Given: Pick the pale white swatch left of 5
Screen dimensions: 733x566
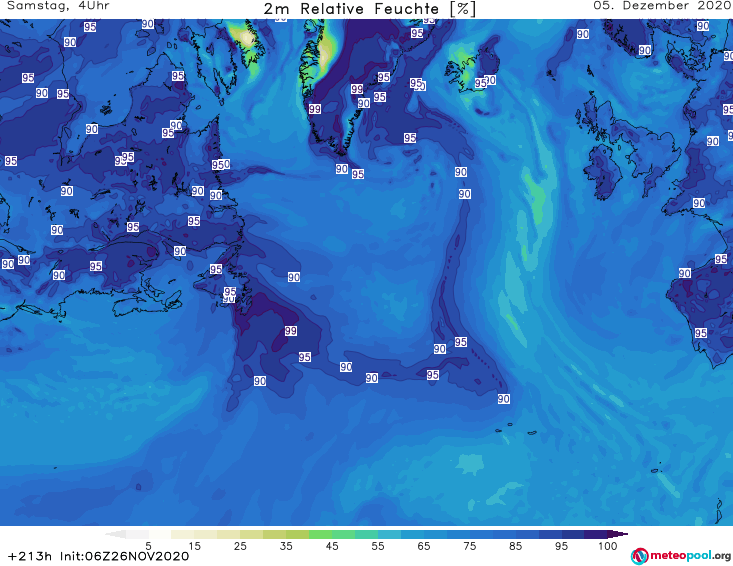Looking at the screenshot, I should pos(137,534).
